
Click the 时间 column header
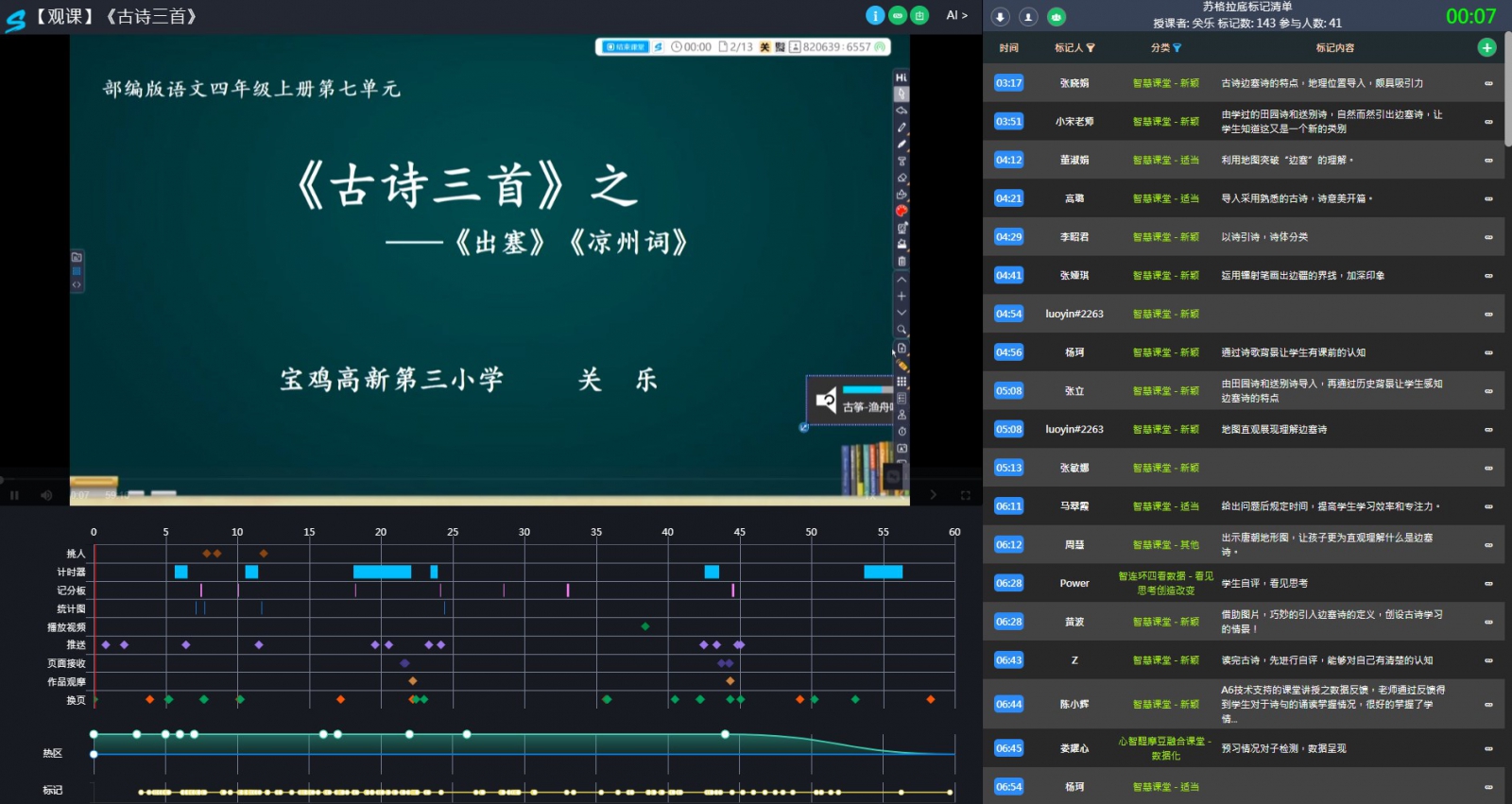1008,47
